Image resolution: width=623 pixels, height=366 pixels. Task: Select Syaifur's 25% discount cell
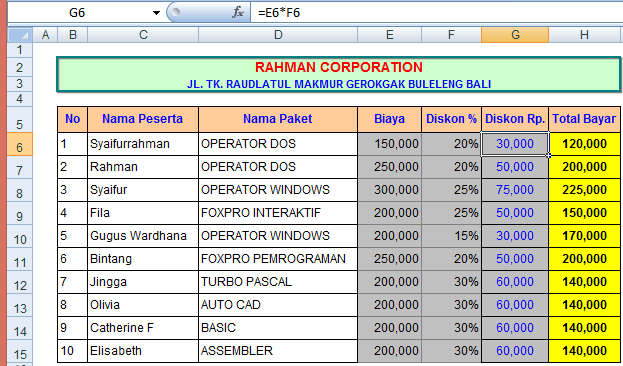click(451, 190)
